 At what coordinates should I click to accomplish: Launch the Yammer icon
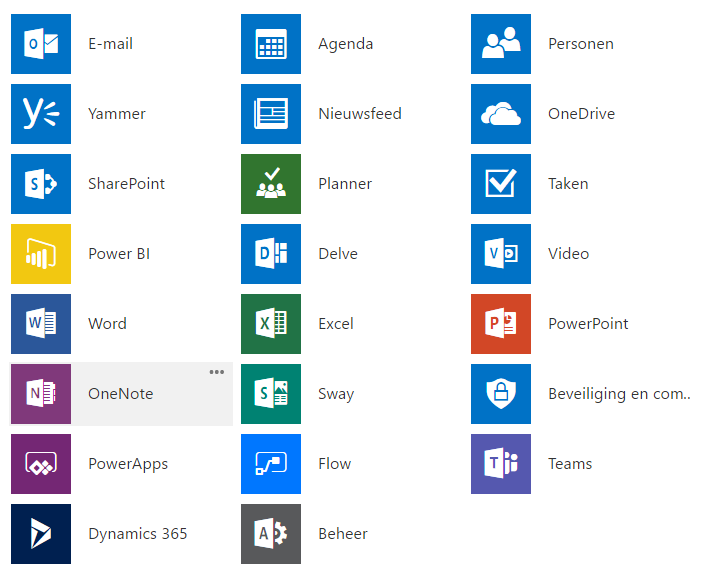pos(41,114)
